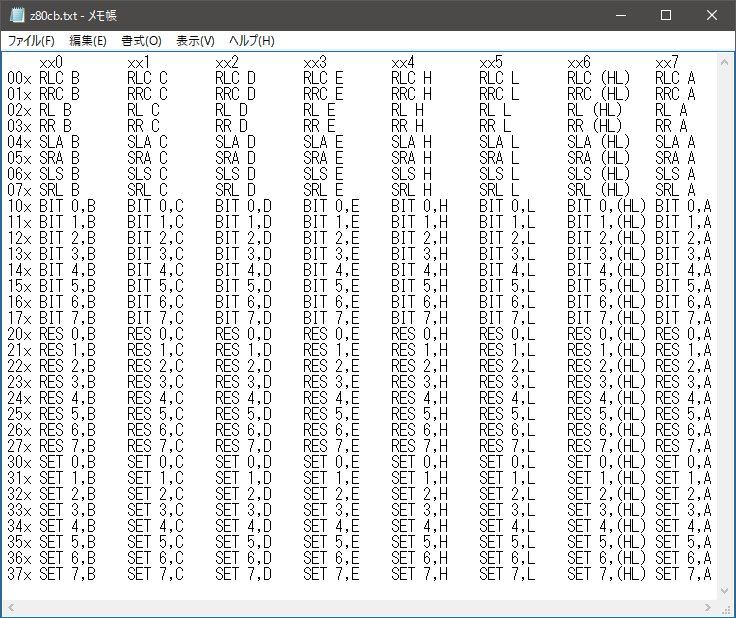Click the text BIT 3,D
The height and width of the screenshot is (618, 736).
[243, 254]
